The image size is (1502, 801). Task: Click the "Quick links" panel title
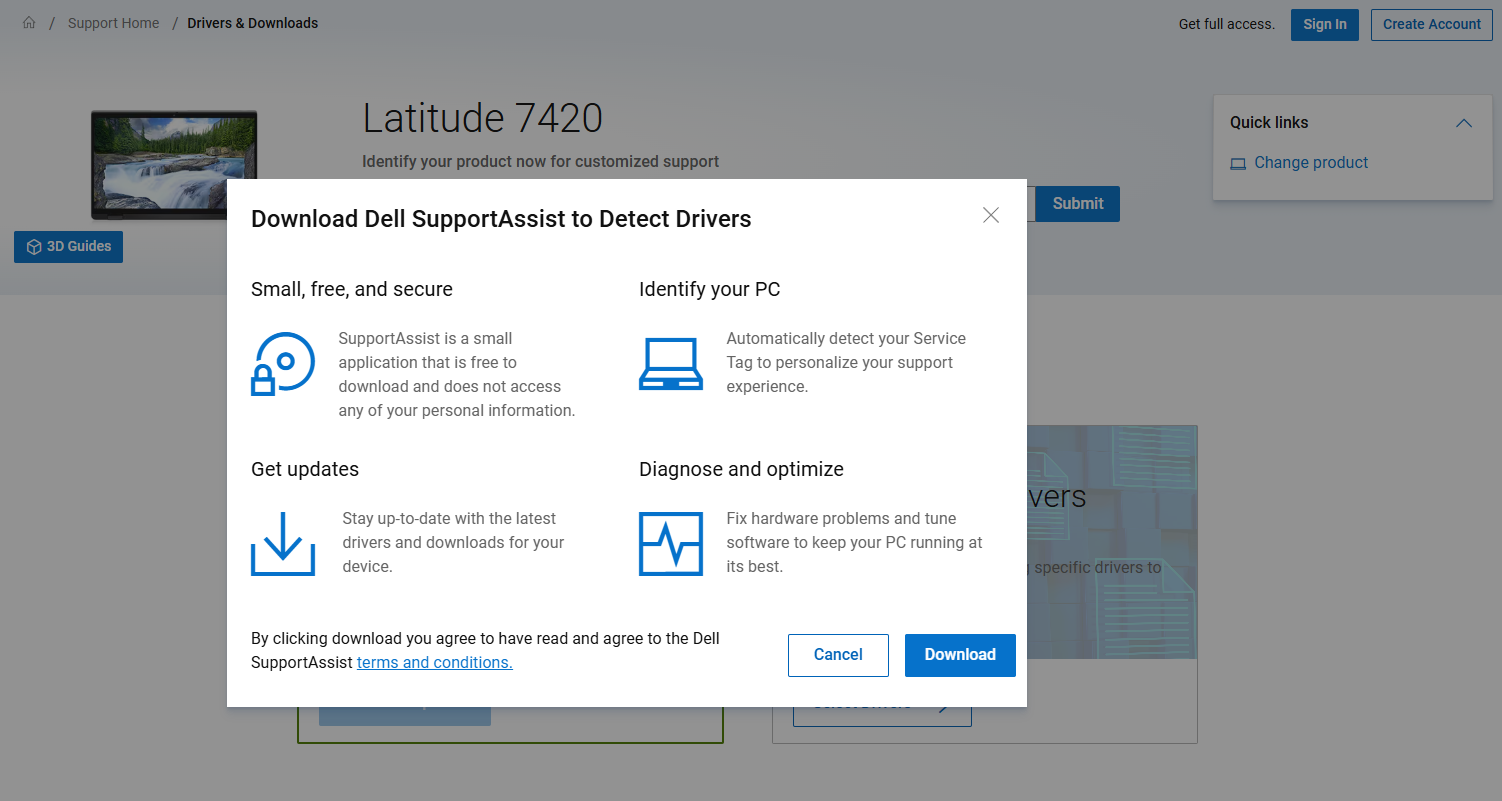[1269, 122]
